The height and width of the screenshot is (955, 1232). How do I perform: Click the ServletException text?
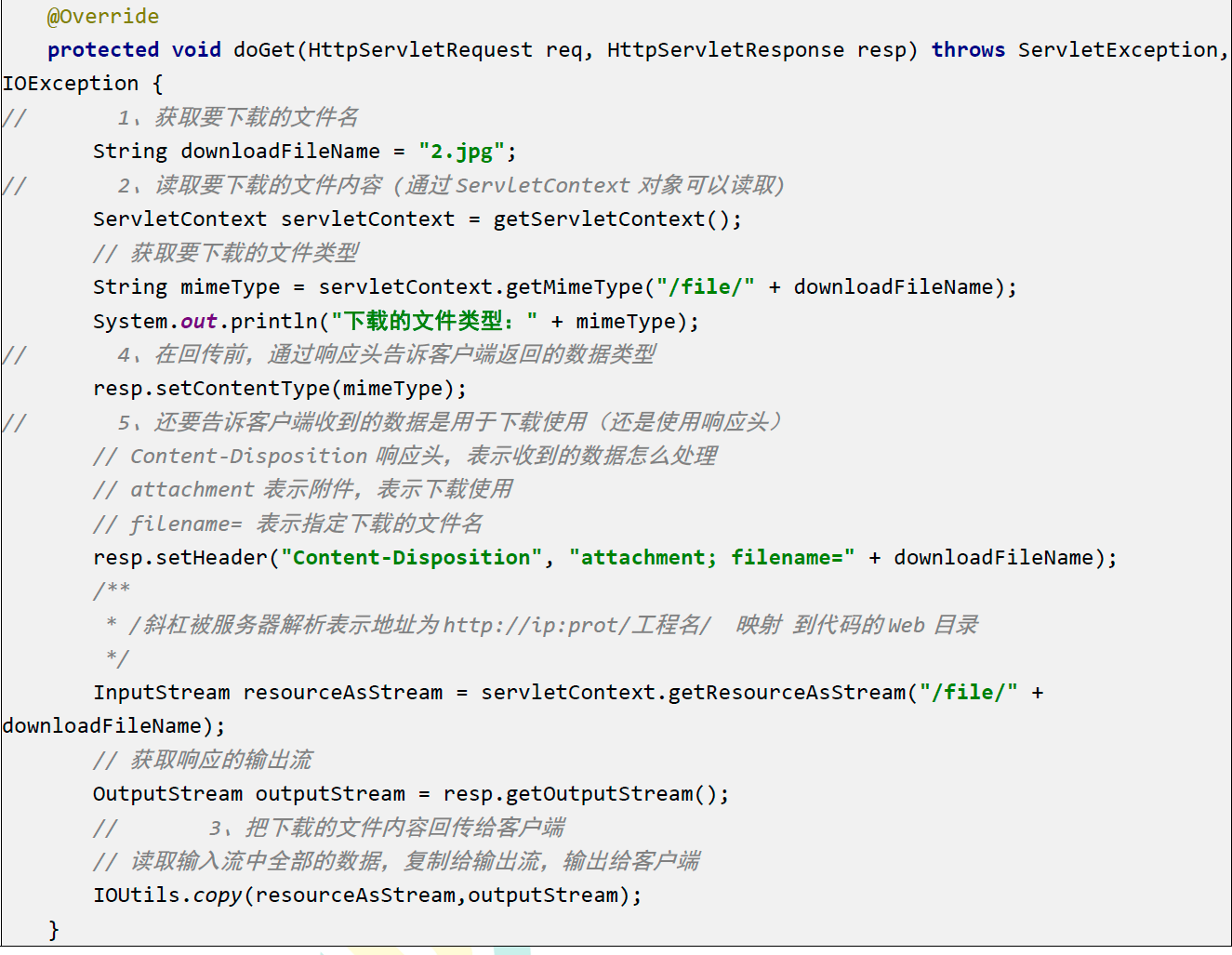point(1118,50)
